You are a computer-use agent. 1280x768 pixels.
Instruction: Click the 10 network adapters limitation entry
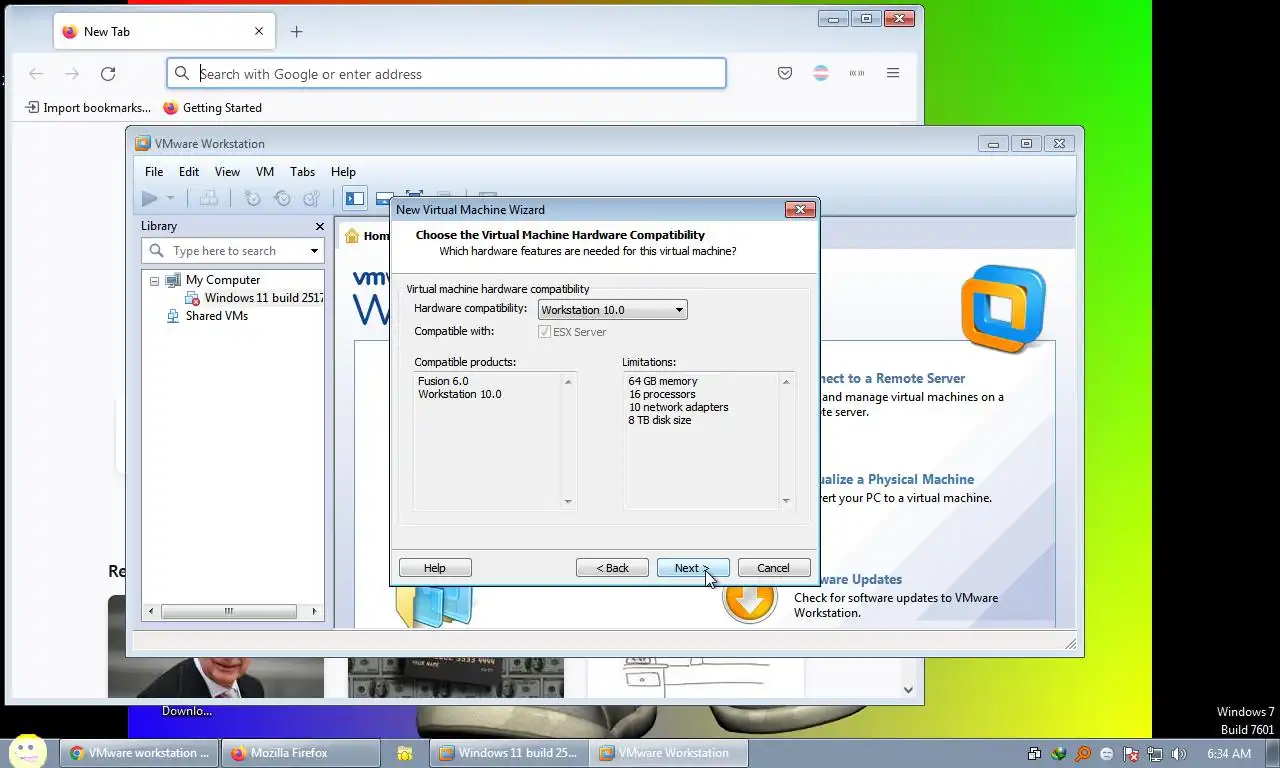[x=678, y=407]
